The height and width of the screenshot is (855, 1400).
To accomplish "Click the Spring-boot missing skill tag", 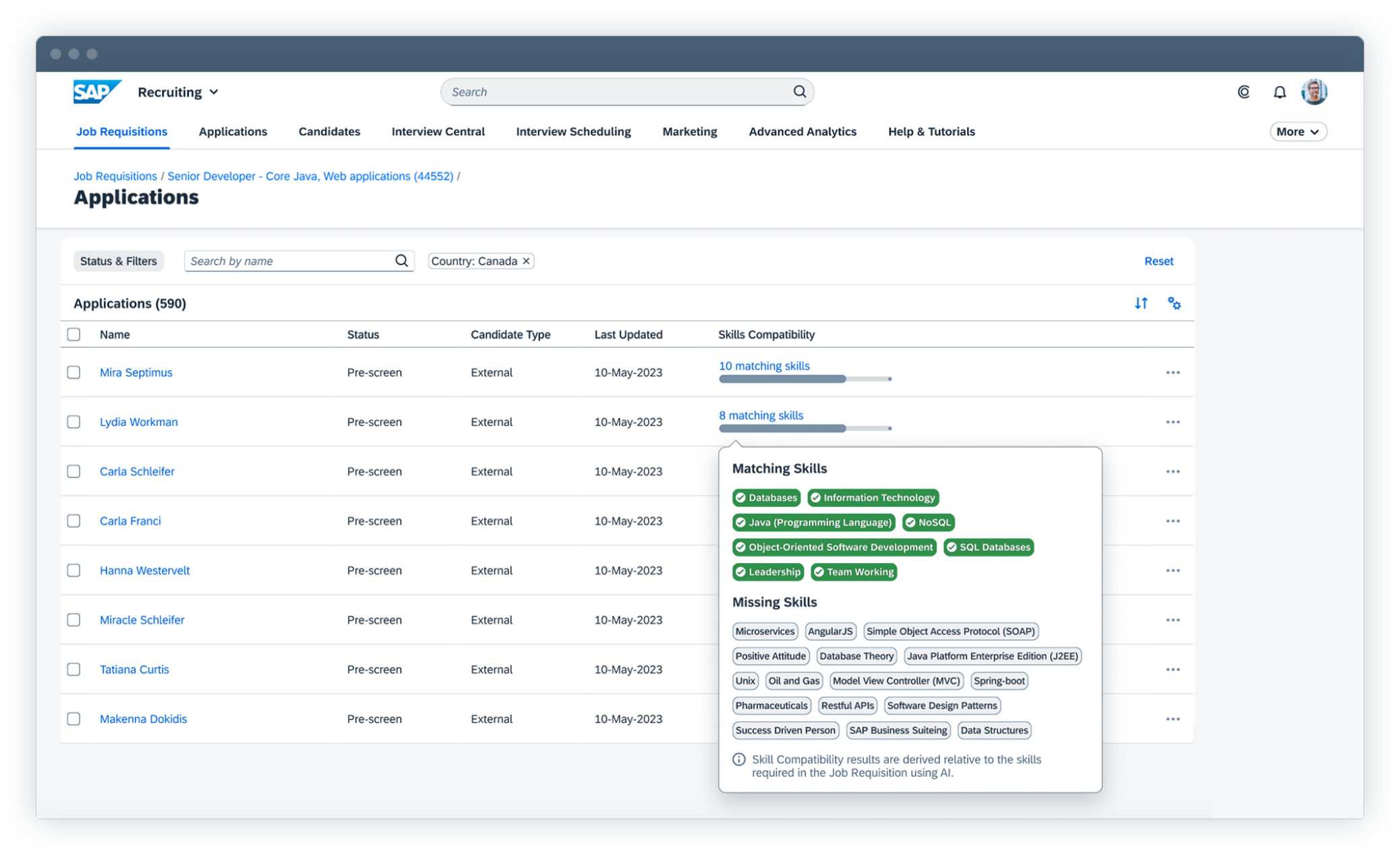I will pos(999,681).
